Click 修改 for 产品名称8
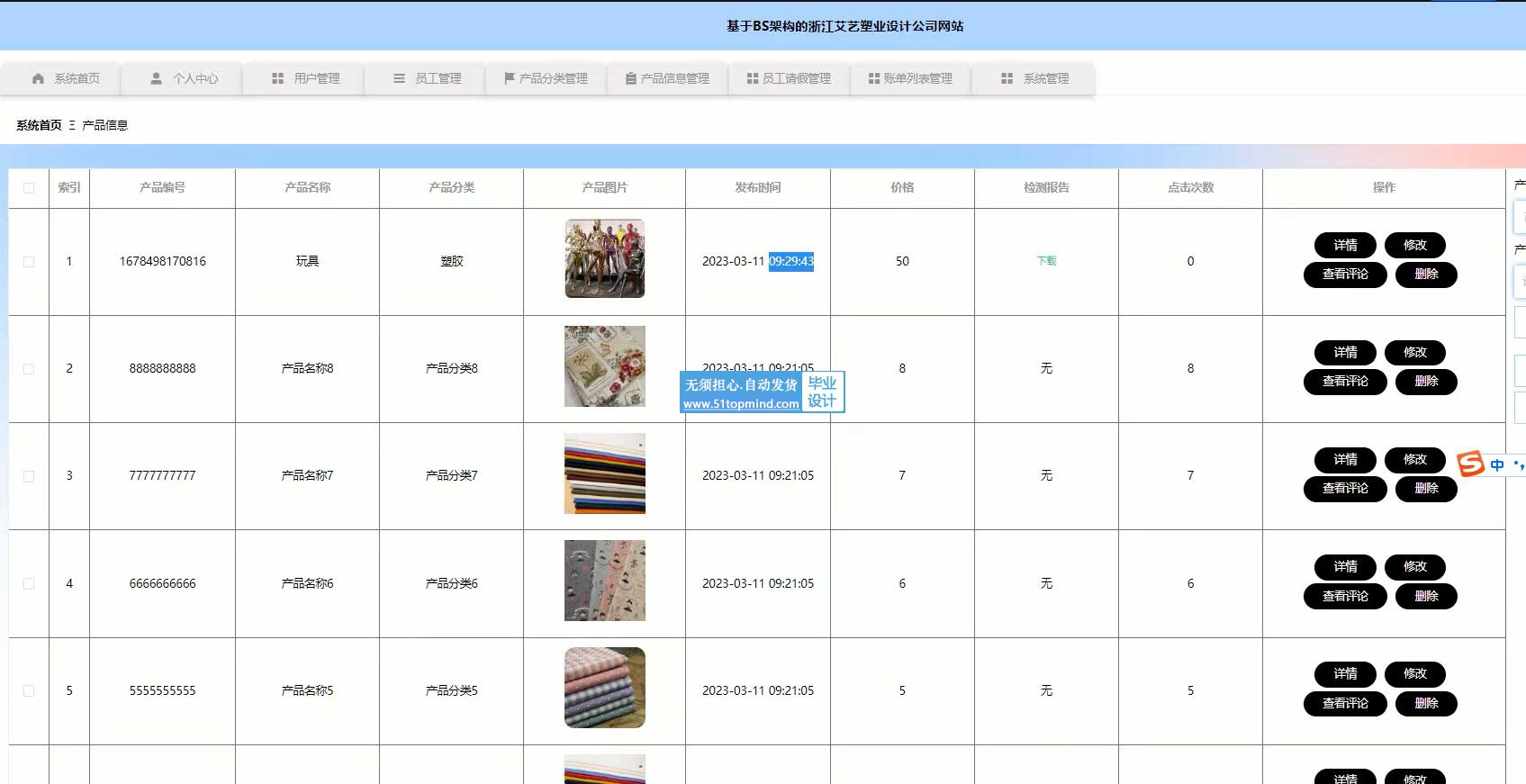Viewport: 1526px width, 784px height. [x=1415, y=352]
